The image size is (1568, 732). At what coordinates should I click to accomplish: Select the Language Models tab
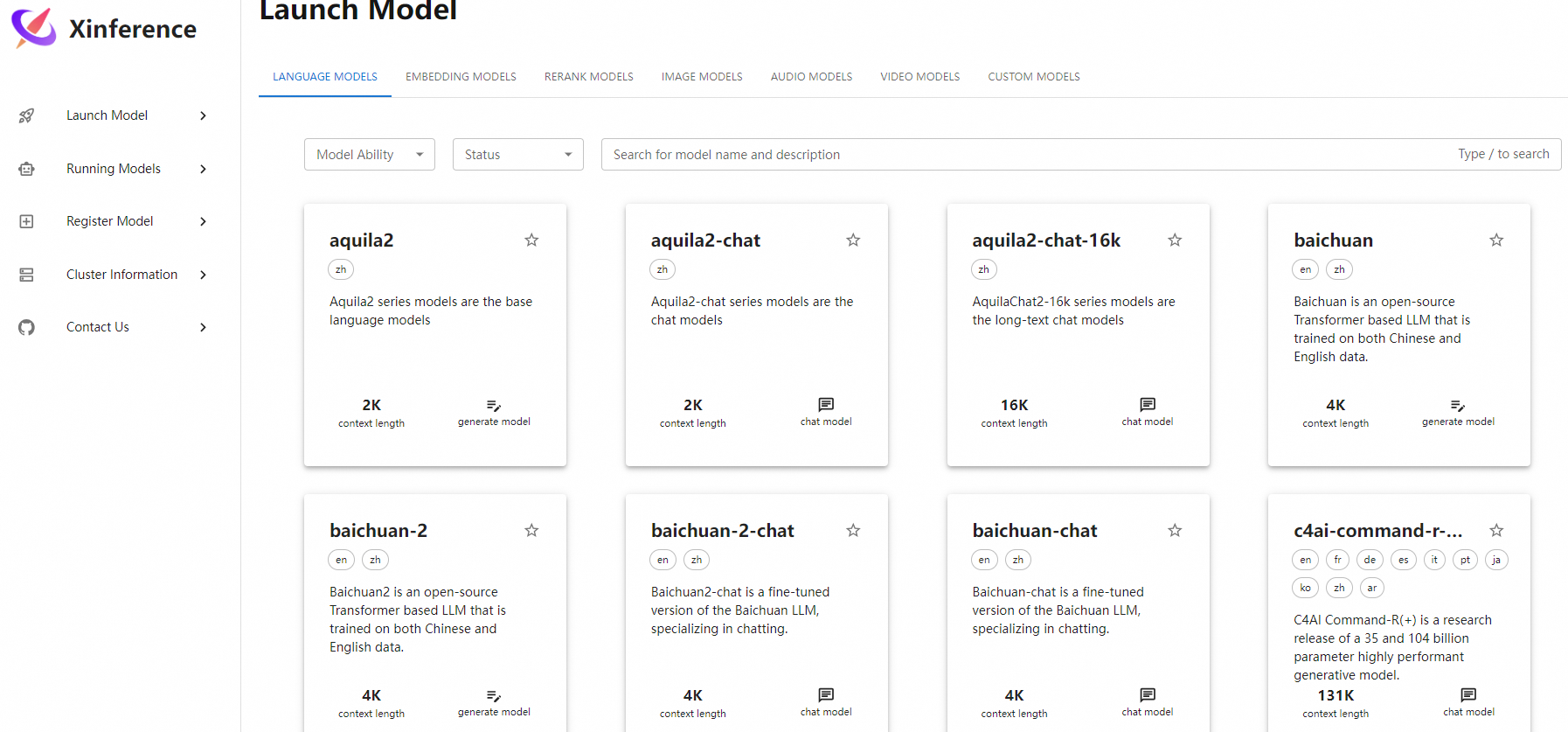[x=325, y=77]
